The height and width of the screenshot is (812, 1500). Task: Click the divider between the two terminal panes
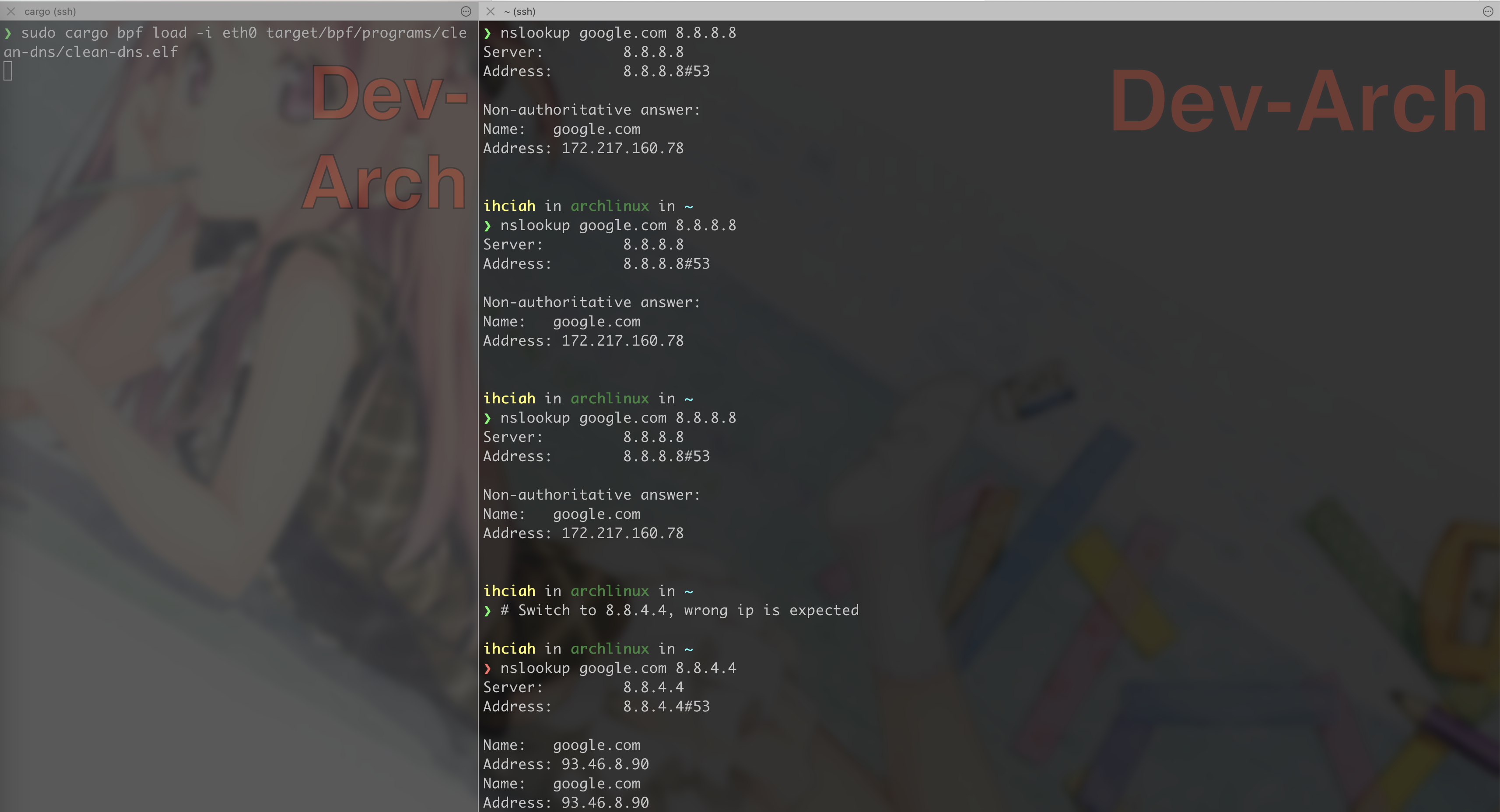coord(478,407)
